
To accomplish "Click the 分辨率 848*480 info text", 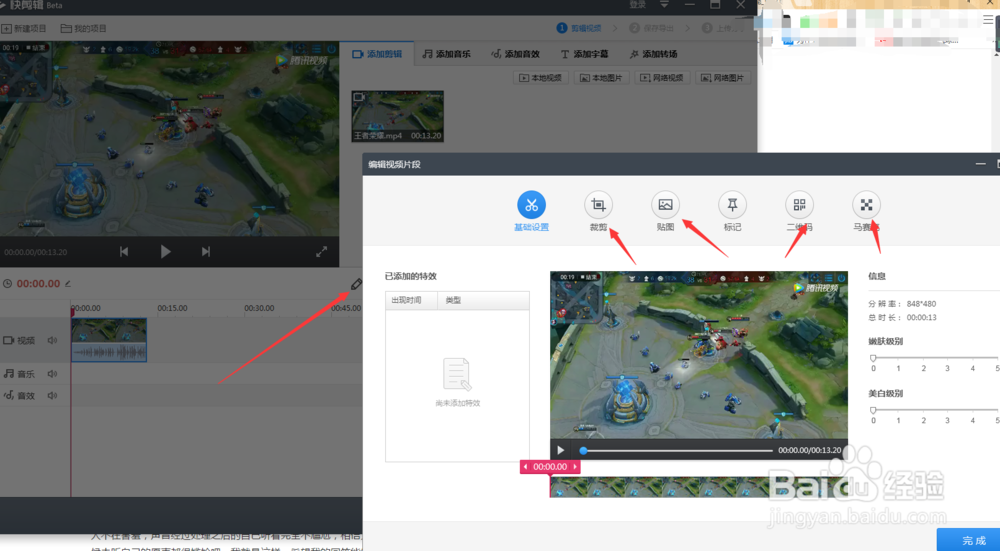I will tap(902, 304).
